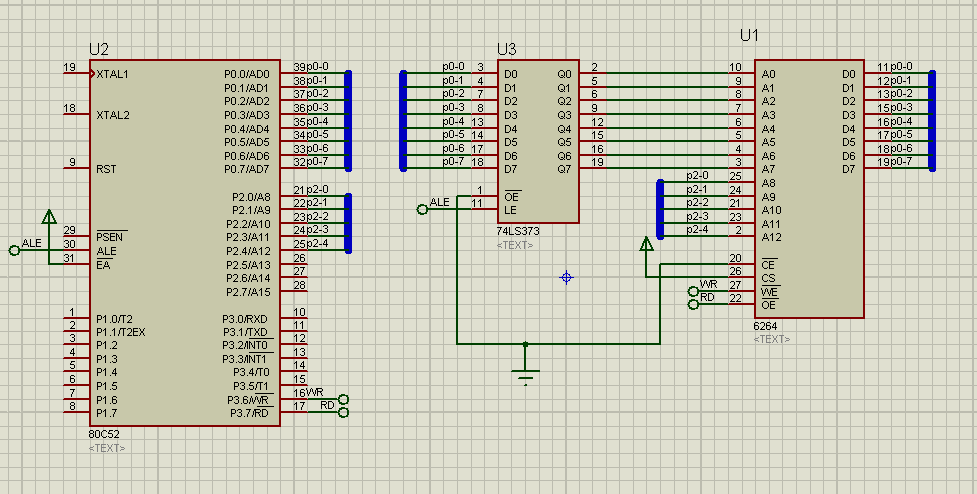Select the RD terminal at 80C52 pin 17
The height and width of the screenshot is (494, 977).
pos(344,411)
